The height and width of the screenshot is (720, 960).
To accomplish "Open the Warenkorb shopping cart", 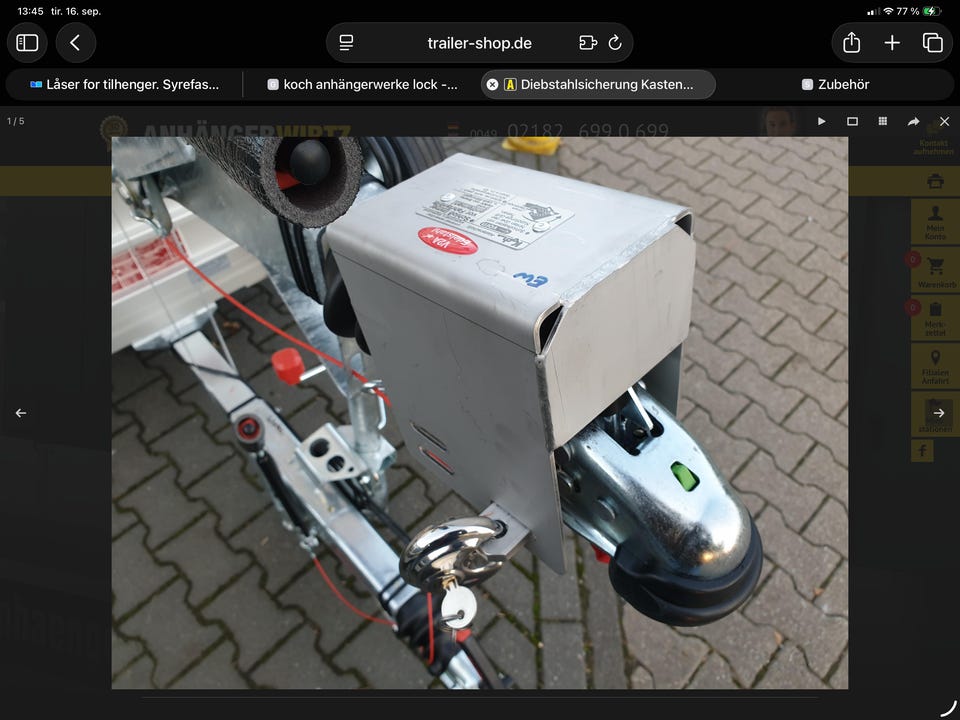I will tap(935, 270).
